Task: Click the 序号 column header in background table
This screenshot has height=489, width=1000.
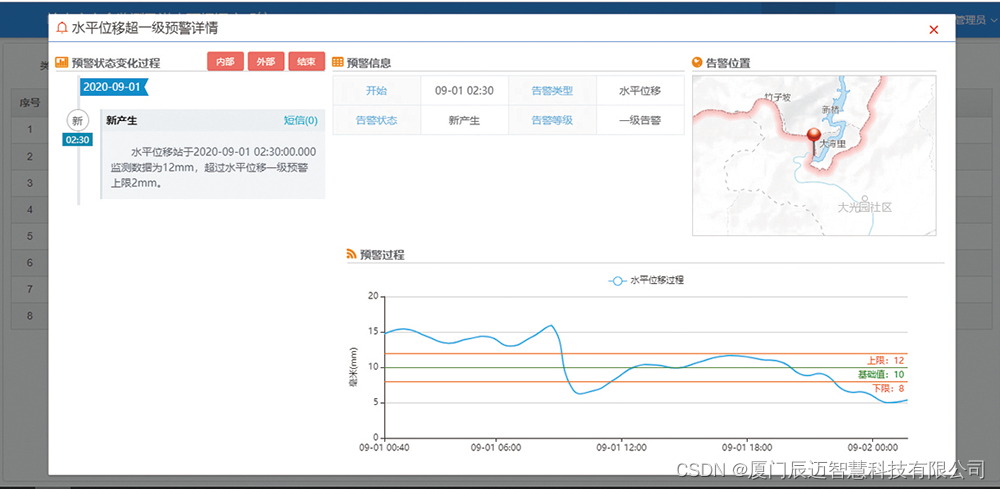Action: coord(29,103)
